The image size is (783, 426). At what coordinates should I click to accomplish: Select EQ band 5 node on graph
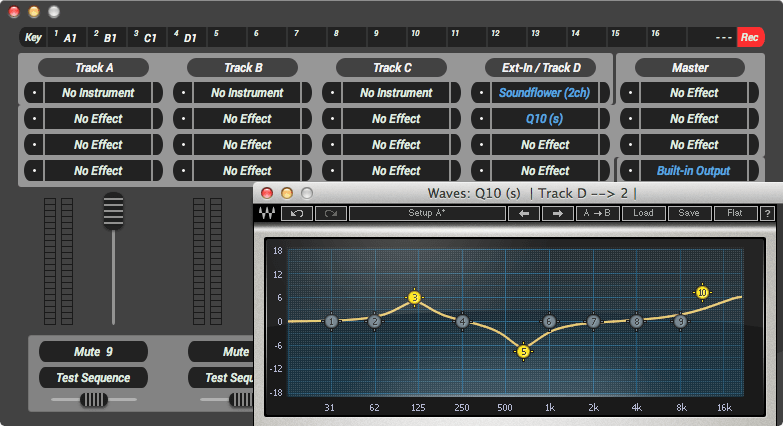click(x=523, y=351)
